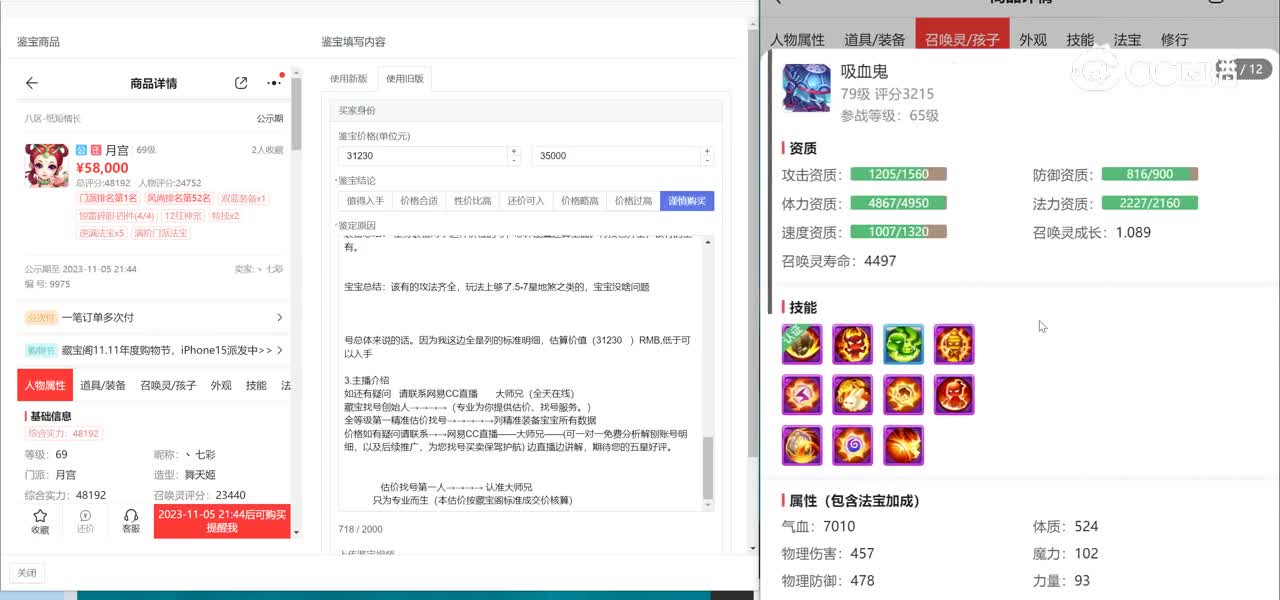The image size is (1280, 600).
Task: Open 道具/装备 tab in right window
Action: 875,40
